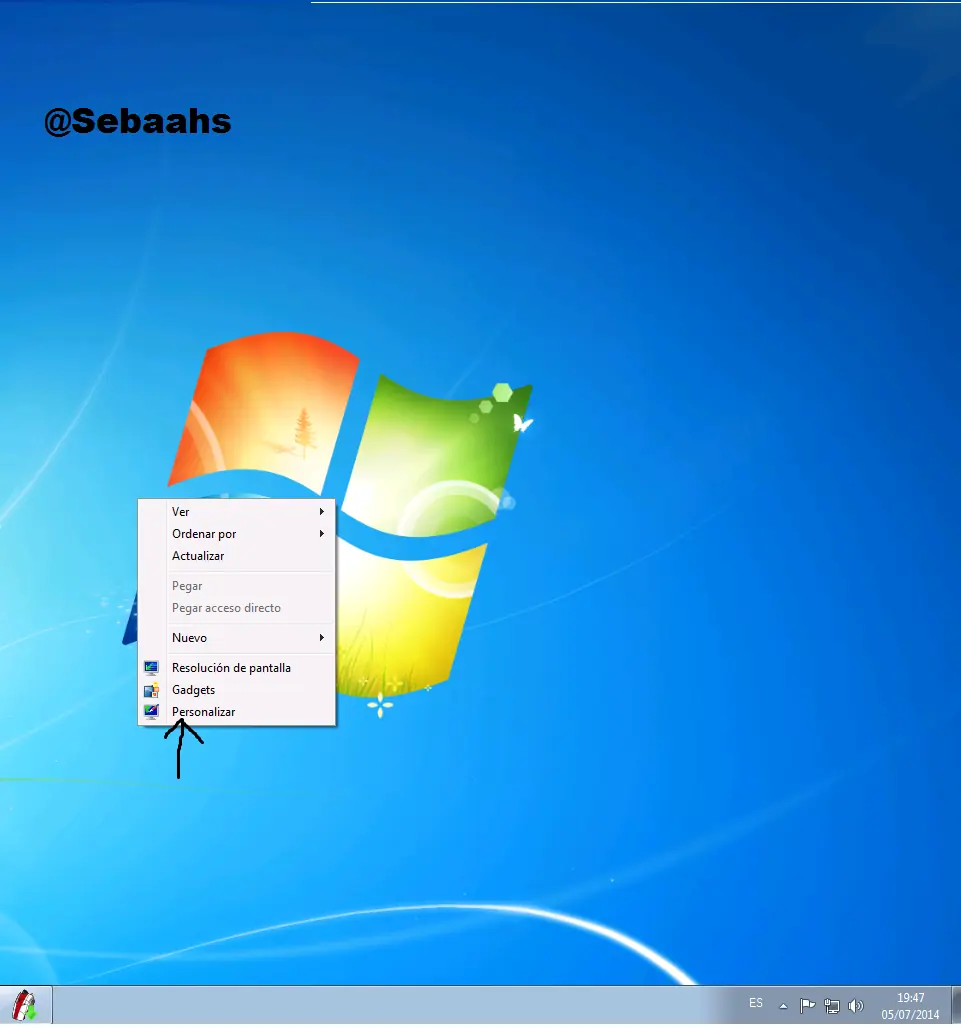Open the Ordenar por submenu

pos(237,534)
